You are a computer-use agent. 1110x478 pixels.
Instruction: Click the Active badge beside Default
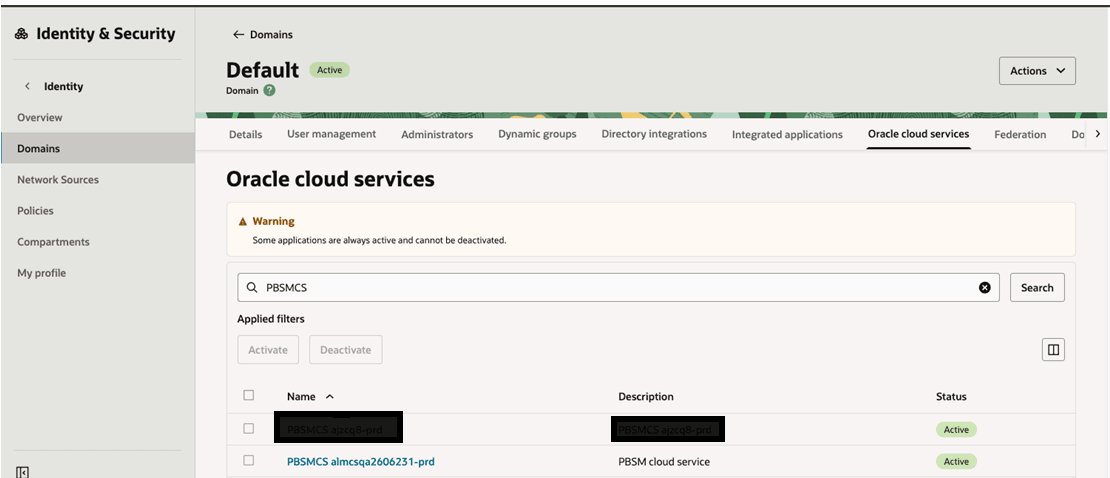point(330,70)
